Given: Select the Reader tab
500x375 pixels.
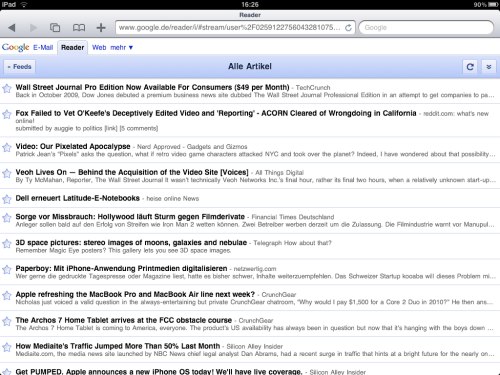Looking at the screenshot, I should pyautogui.click(x=72, y=47).
